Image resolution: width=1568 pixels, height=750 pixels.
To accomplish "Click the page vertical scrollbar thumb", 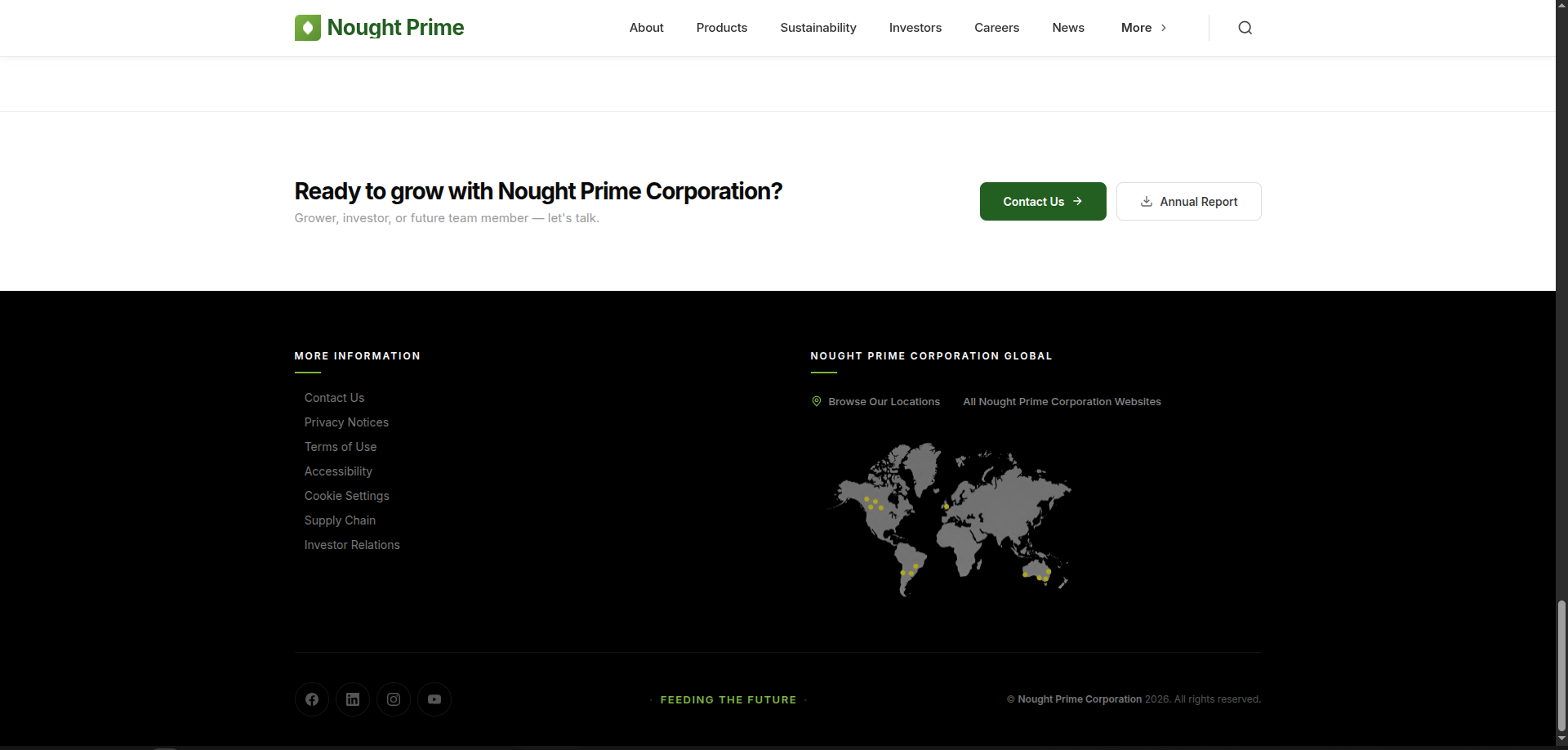I will pyautogui.click(x=1561, y=666).
